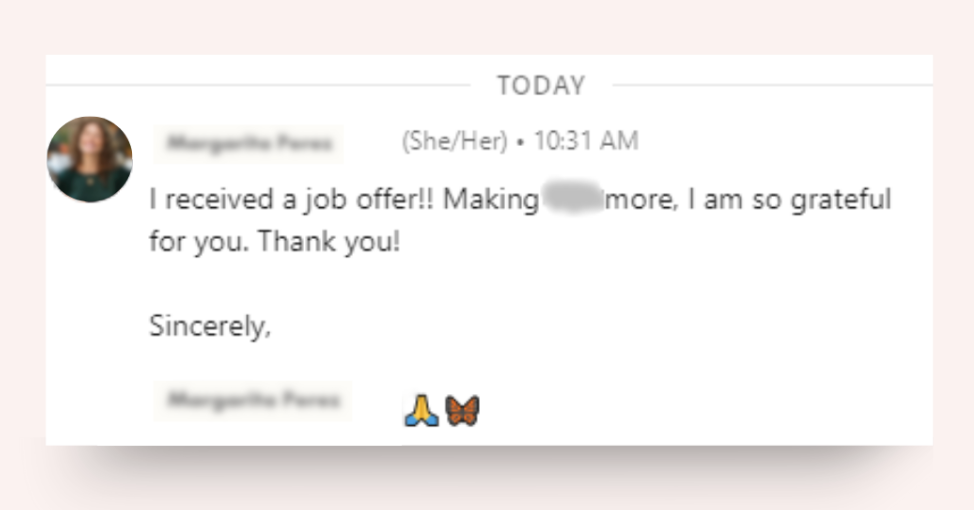Click the word "grateful" in the message
This screenshot has height=510, width=974.
coord(840,199)
